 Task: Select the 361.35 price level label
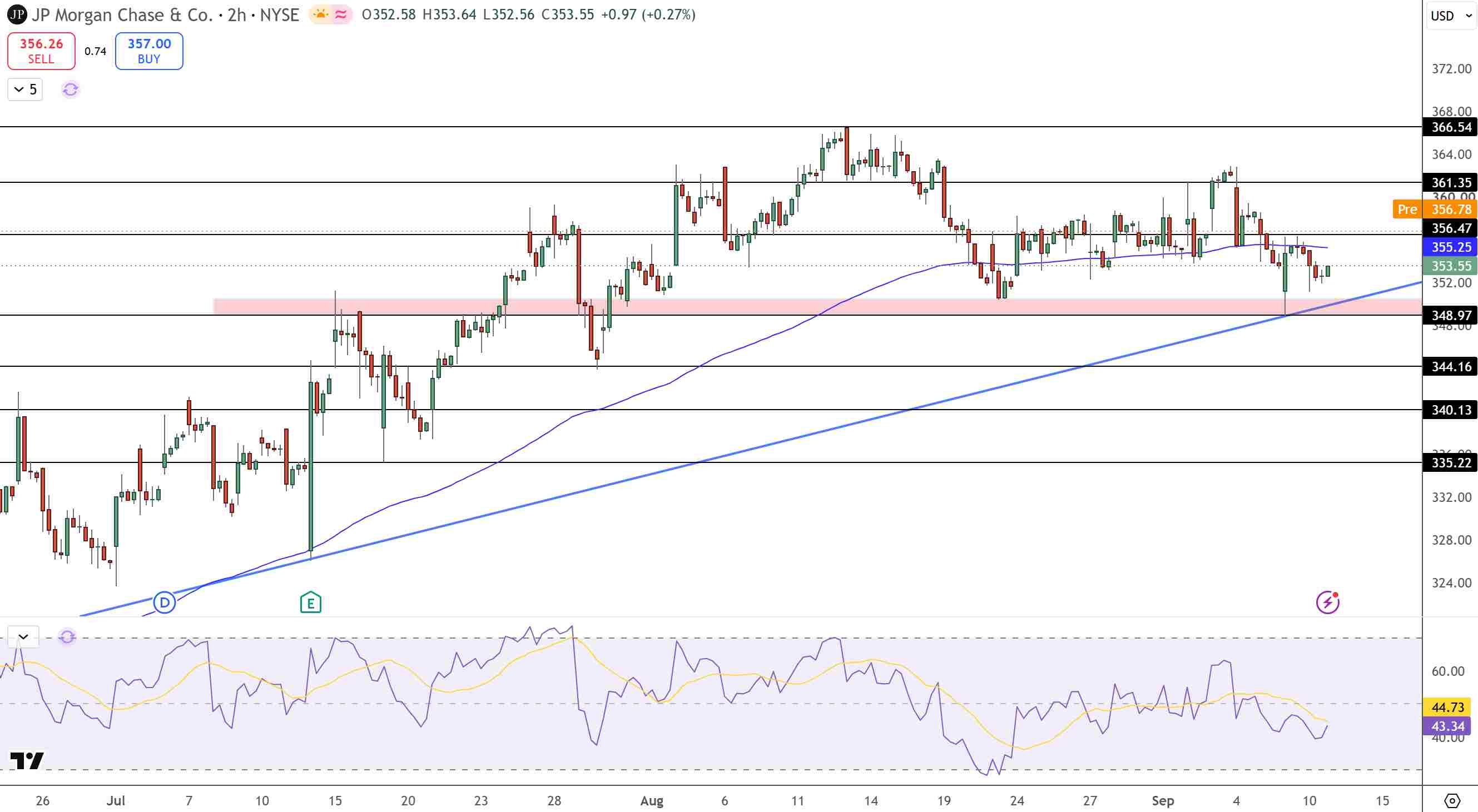click(1450, 182)
